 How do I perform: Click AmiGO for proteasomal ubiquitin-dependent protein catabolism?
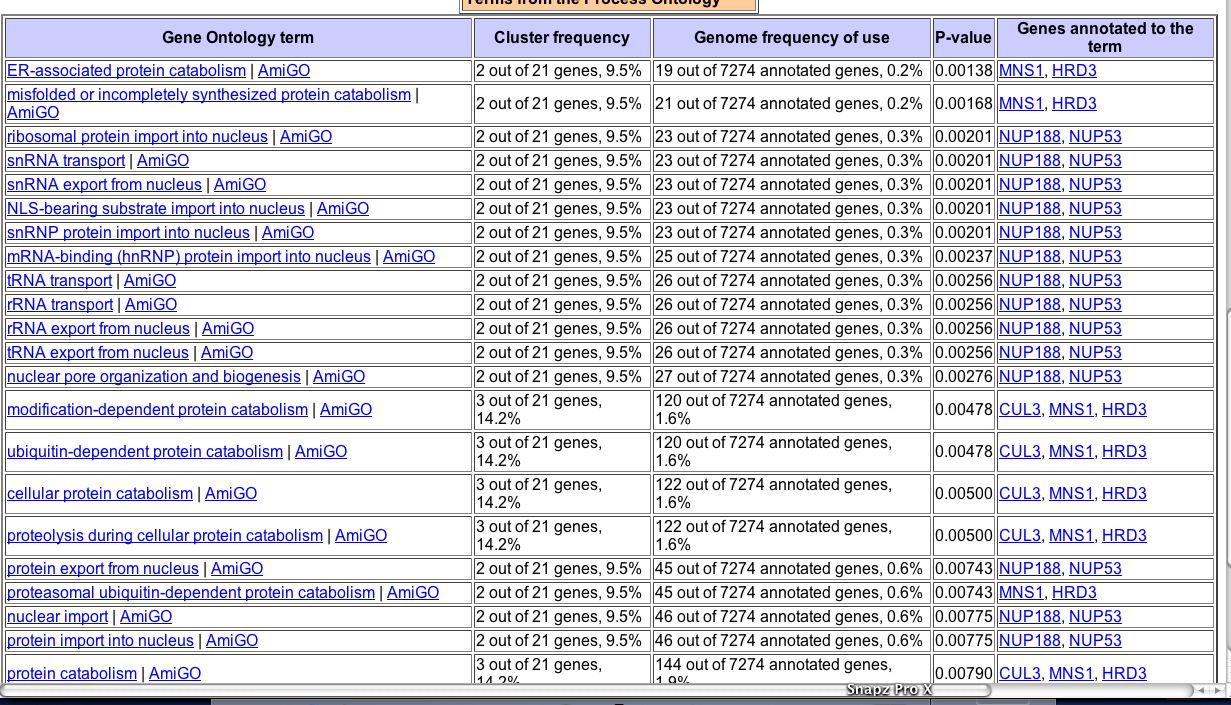pyautogui.click(x=413, y=593)
